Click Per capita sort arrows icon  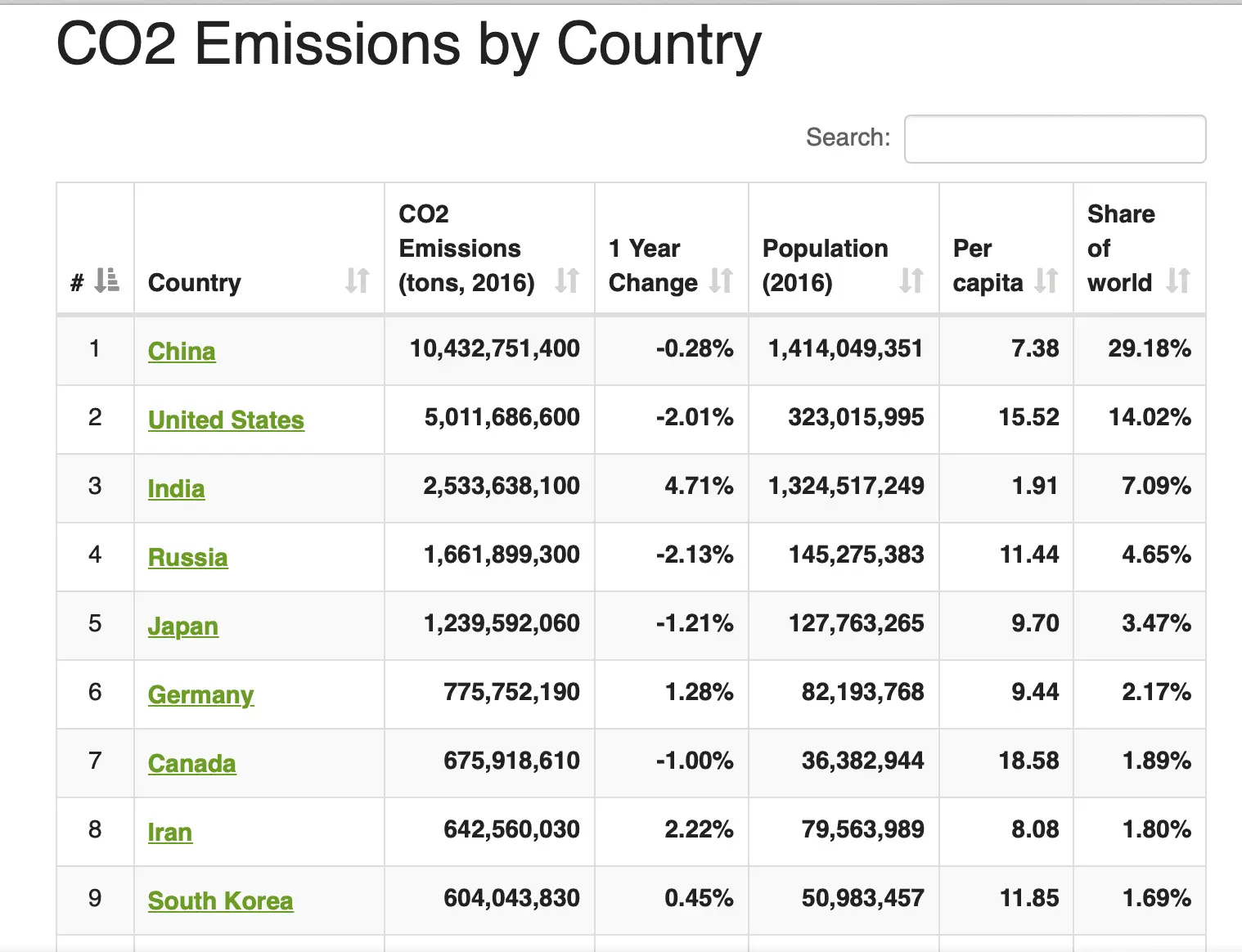pyautogui.click(x=1046, y=281)
